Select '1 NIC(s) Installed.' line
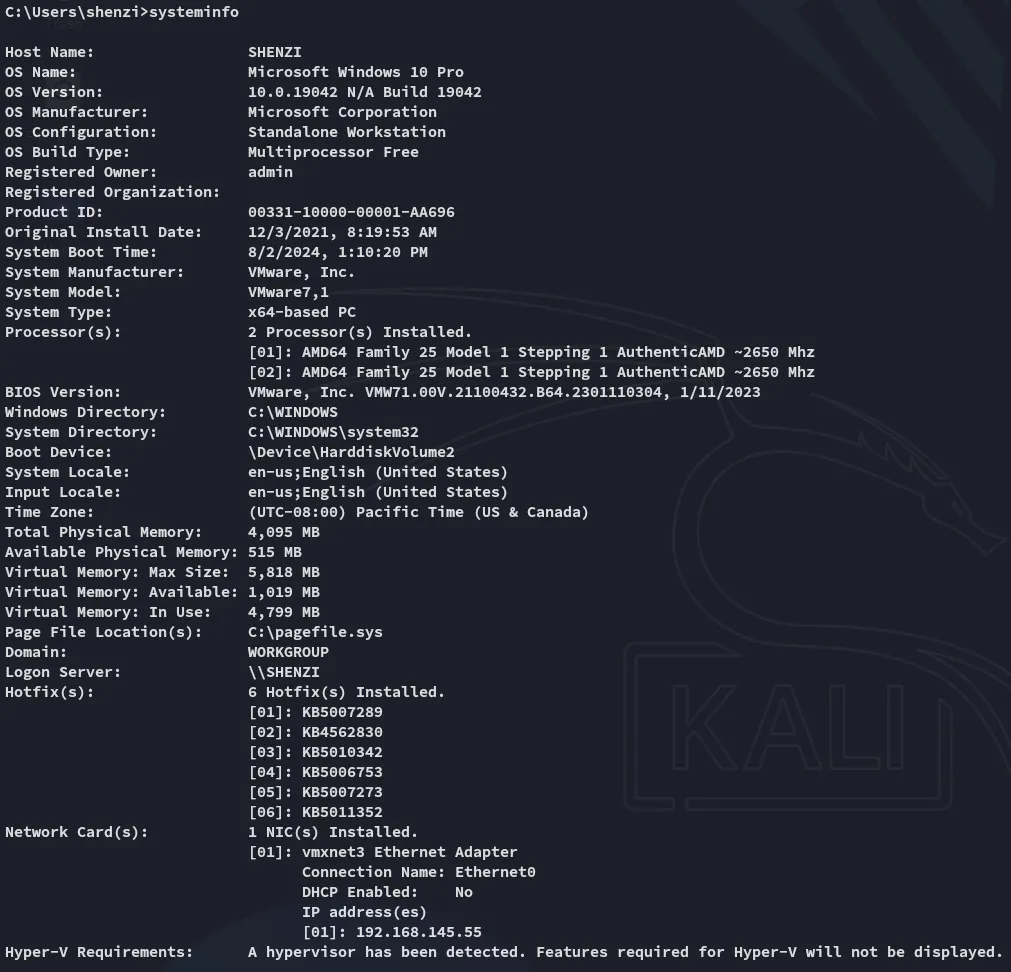Viewport: 1011px width, 972px height. point(333,831)
